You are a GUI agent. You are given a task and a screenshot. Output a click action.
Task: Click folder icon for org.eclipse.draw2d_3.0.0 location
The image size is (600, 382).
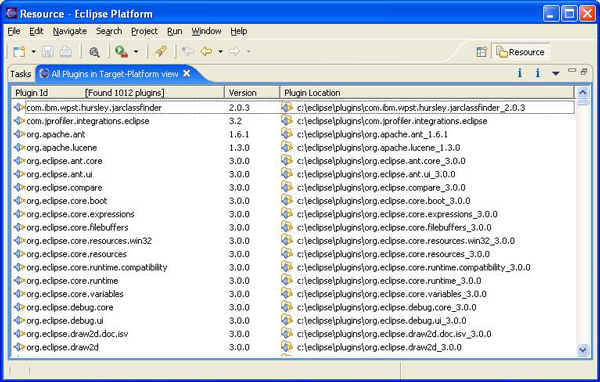(287, 346)
